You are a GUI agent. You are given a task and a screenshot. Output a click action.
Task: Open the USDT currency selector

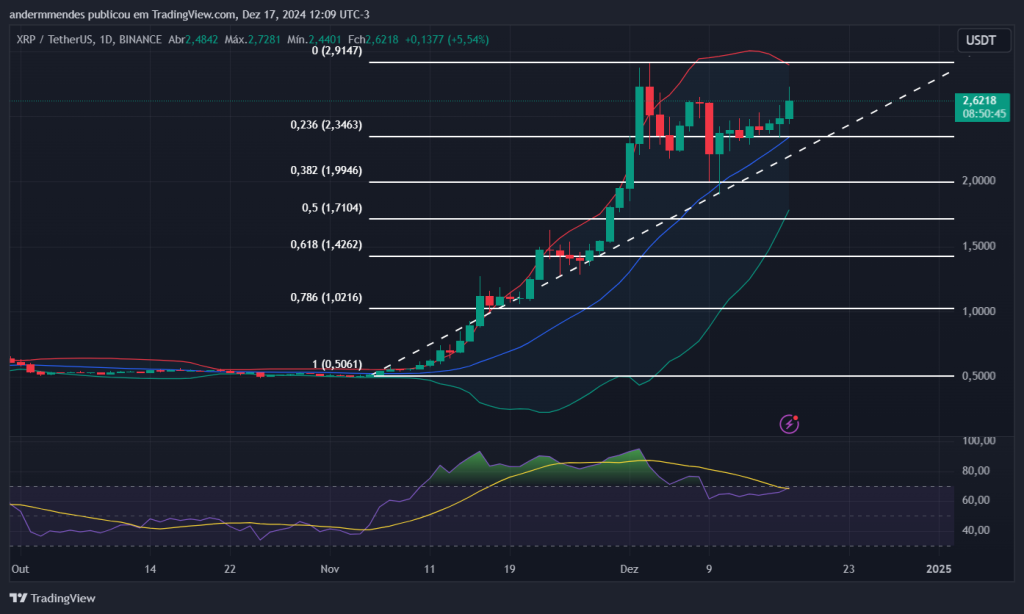click(x=984, y=40)
